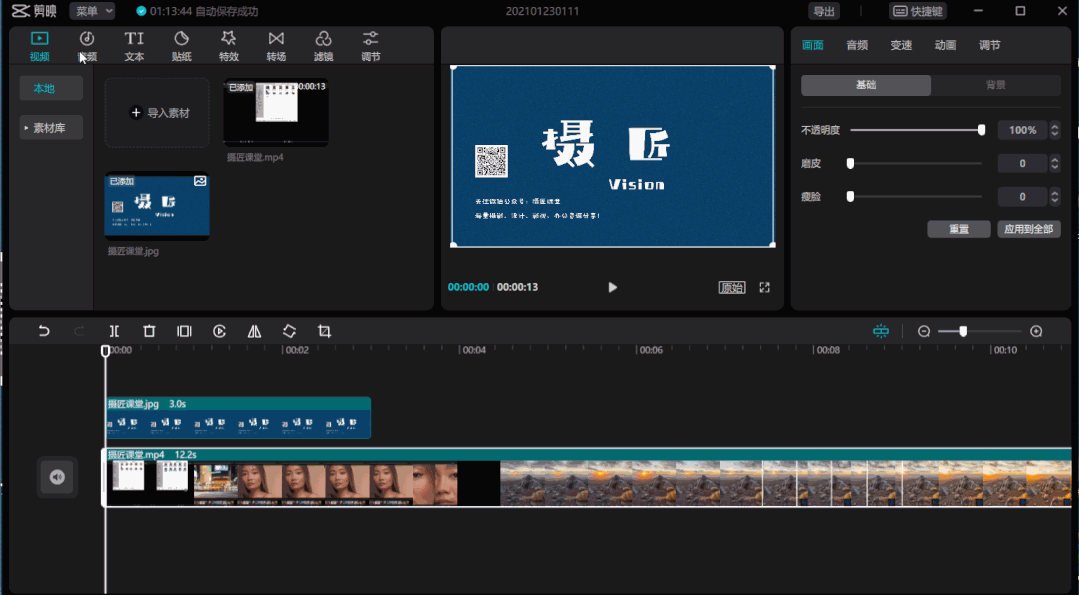The height and width of the screenshot is (595, 1079).
Task: Enter fullscreen preview mode
Action: point(765,288)
